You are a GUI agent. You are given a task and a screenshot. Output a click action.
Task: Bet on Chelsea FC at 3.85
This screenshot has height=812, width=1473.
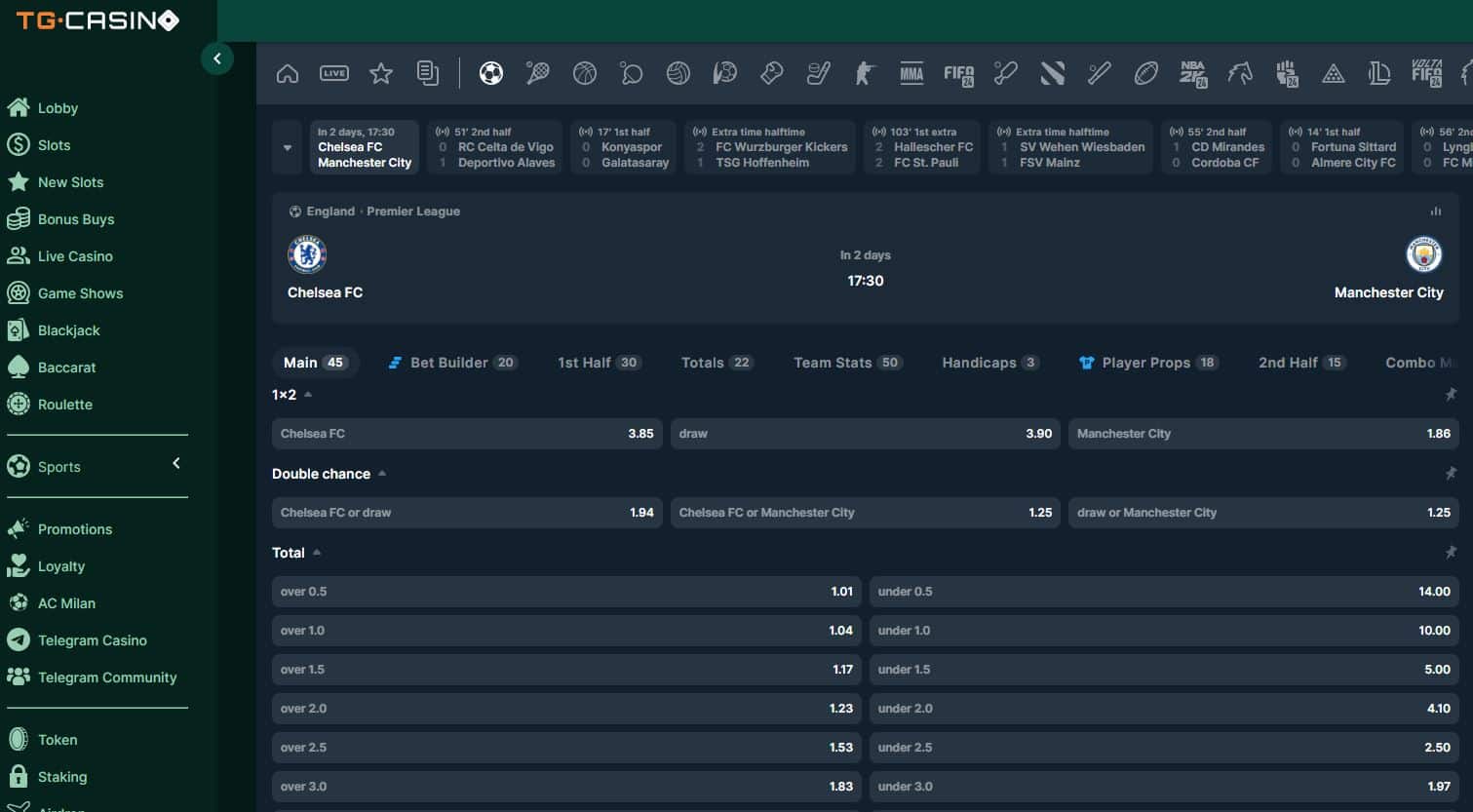click(467, 434)
